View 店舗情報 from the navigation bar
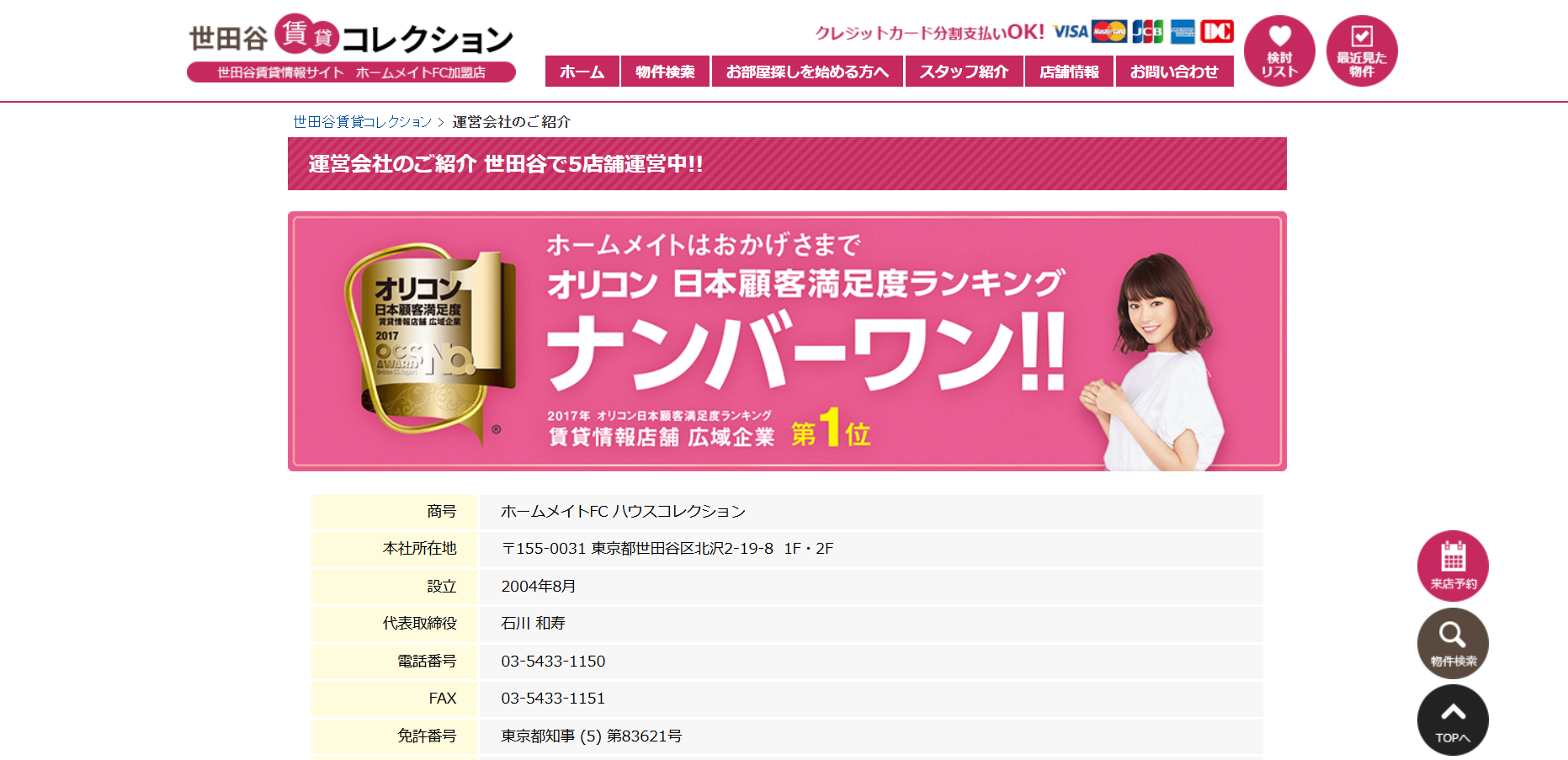This screenshot has width=1568, height=760. tap(1069, 72)
